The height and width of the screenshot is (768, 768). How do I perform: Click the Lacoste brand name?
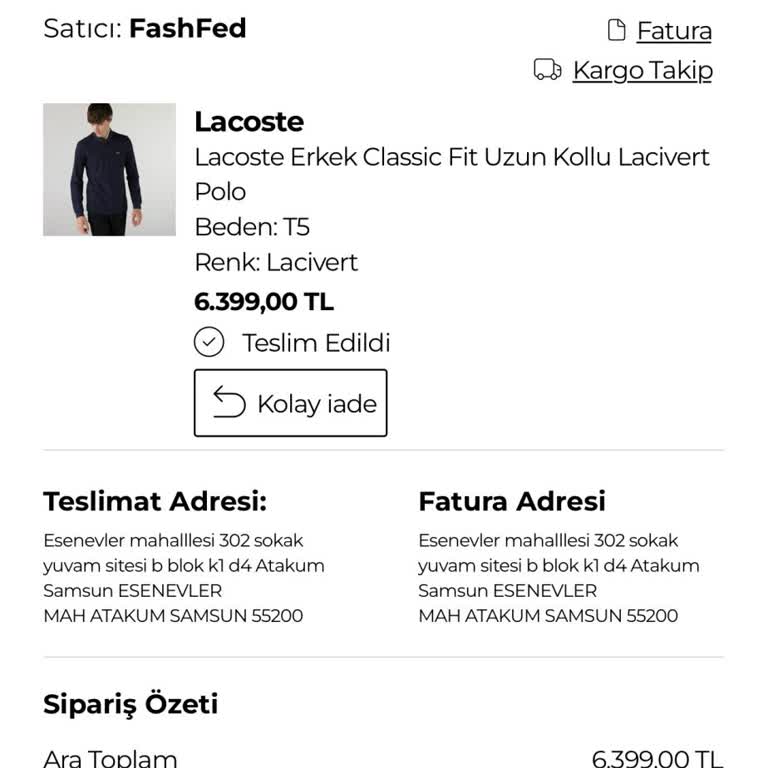tap(249, 122)
